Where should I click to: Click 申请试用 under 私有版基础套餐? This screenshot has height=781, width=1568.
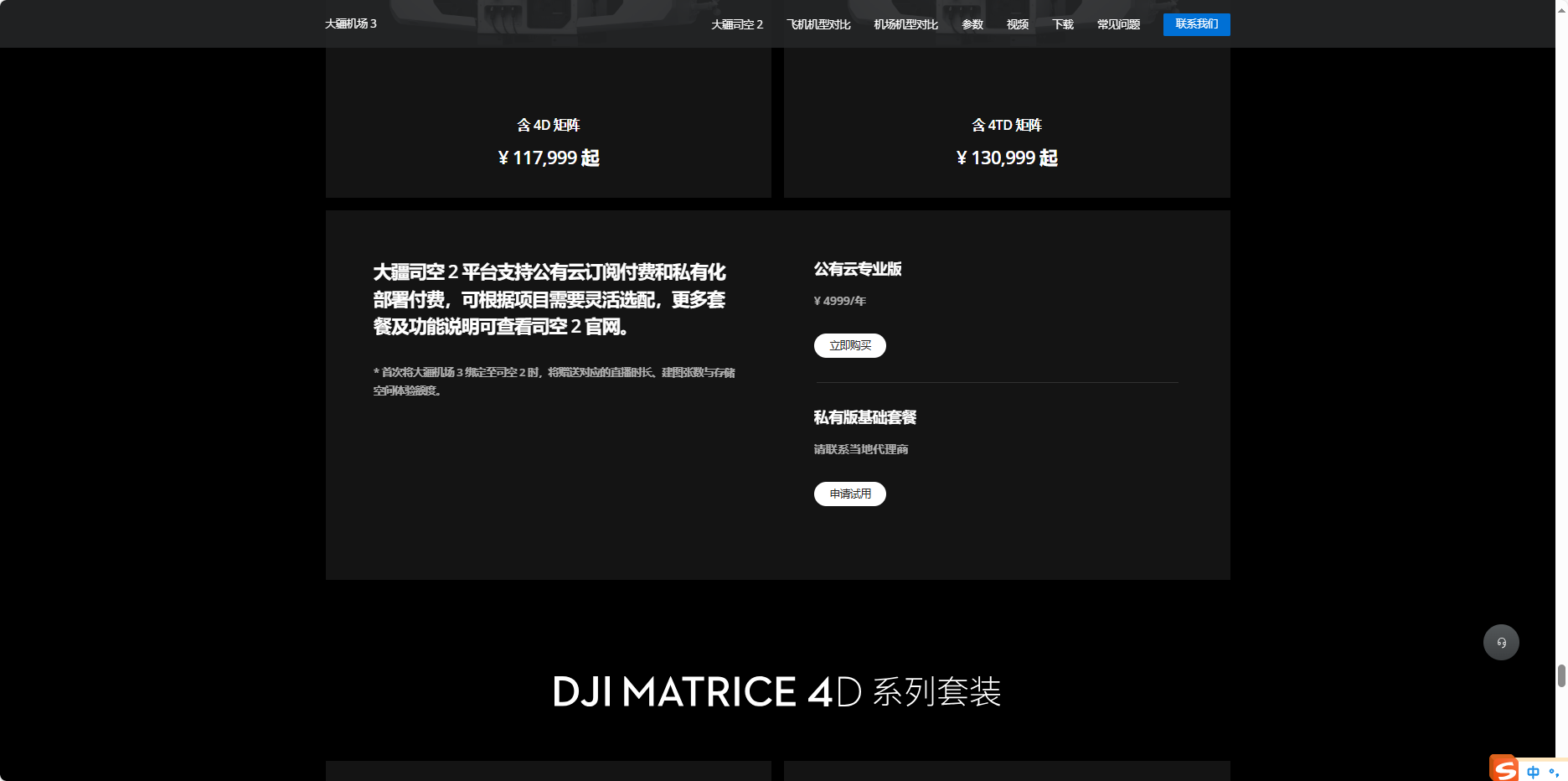tap(849, 494)
